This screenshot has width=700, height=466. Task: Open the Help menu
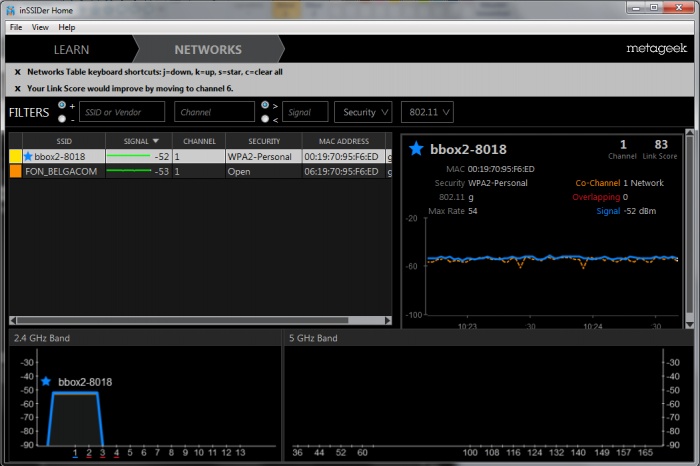pos(67,27)
